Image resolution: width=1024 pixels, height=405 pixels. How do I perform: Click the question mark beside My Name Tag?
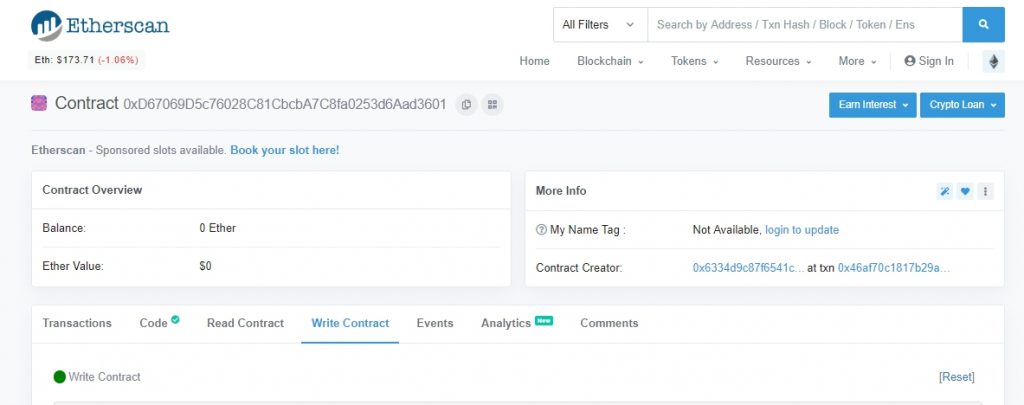point(541,230)
